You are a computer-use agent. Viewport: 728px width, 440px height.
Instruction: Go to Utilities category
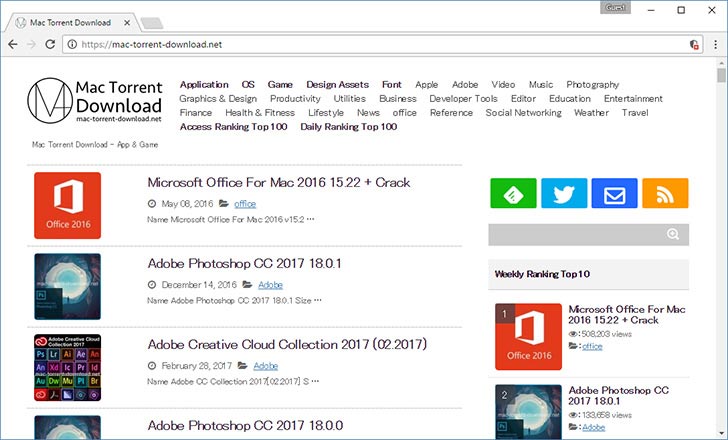point(350,99)
